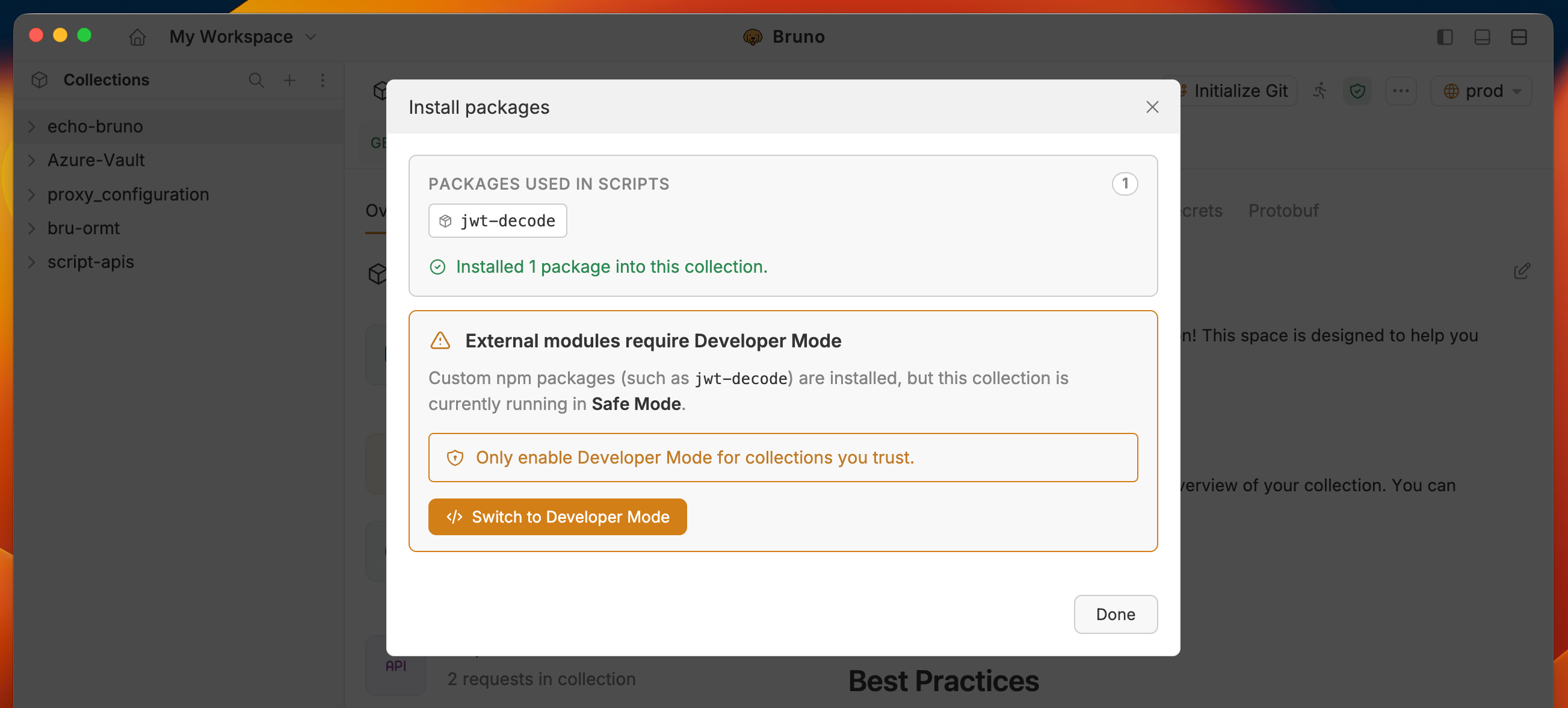Click the API requests icon
Viewport: 1568px width, 708px height.
[x=396, y=665]
